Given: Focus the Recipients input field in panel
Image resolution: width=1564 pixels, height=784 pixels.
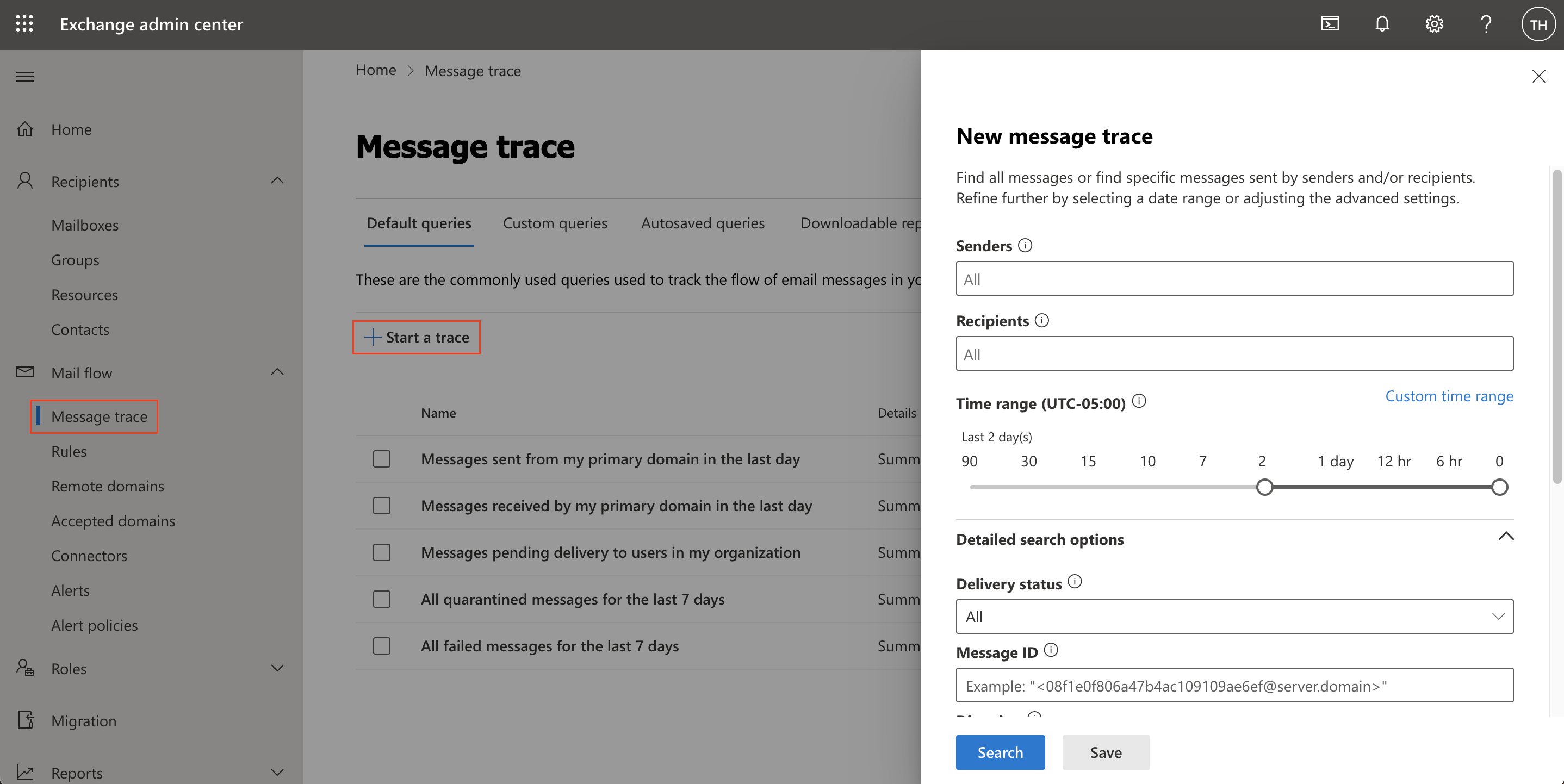Looking at the screenshot, I should [x=1234, y=353].
